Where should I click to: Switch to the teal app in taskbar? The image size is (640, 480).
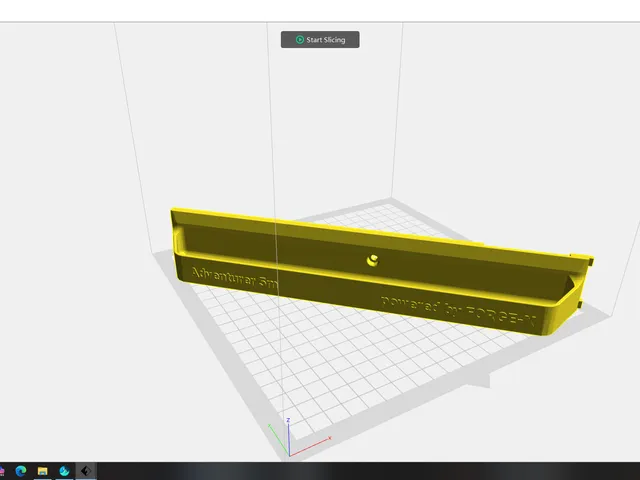coord(64,471)
